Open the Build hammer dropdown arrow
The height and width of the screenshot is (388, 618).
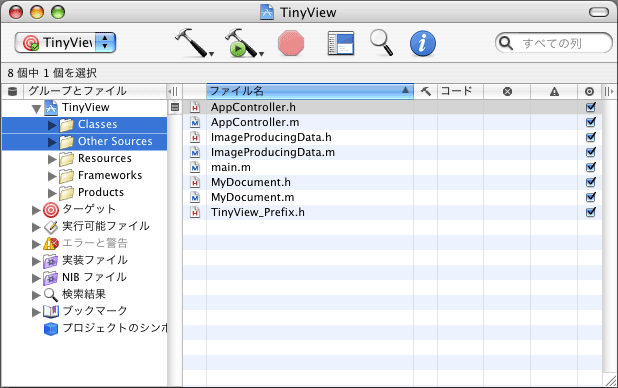(211, 54)
